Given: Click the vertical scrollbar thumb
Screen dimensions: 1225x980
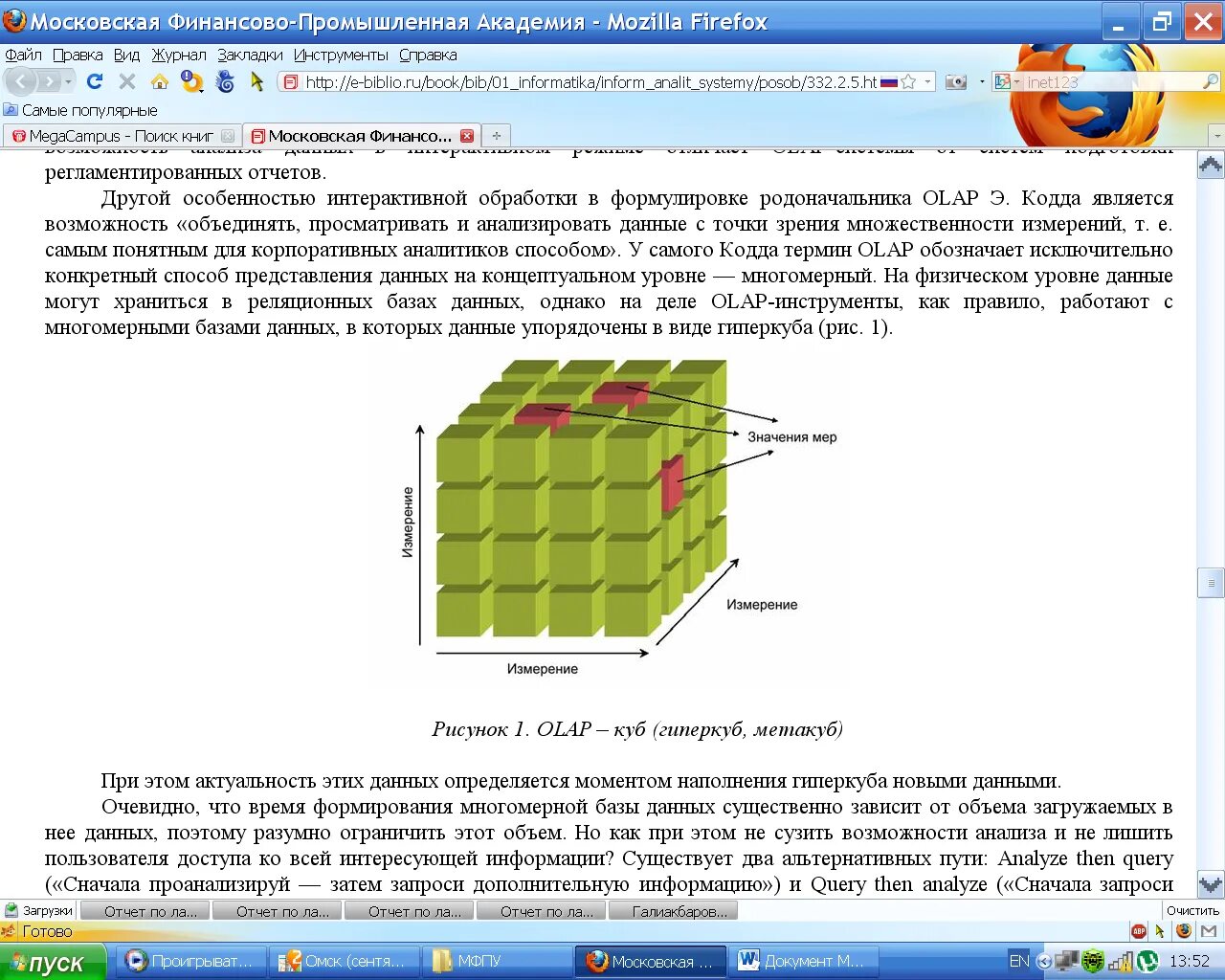Looking at the screenshot, I should tap(1211, 583).
